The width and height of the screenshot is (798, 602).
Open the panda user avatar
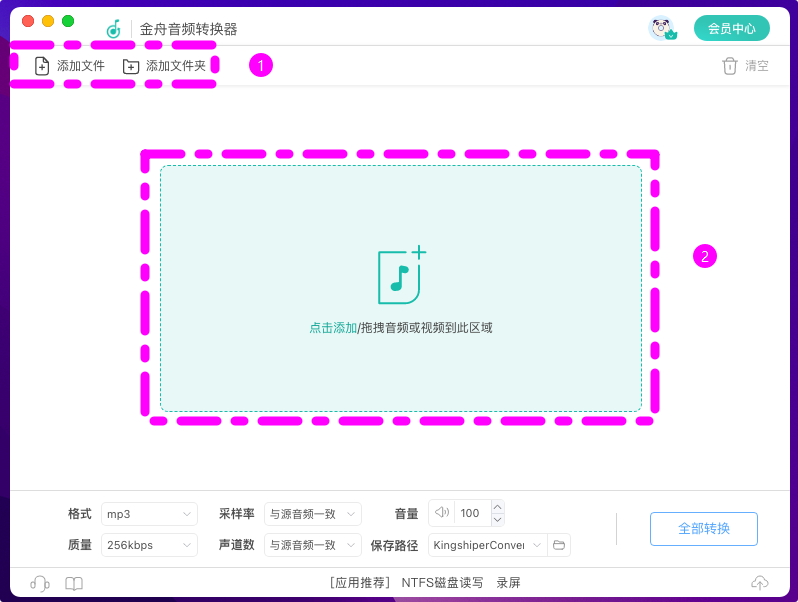(662, 28)
